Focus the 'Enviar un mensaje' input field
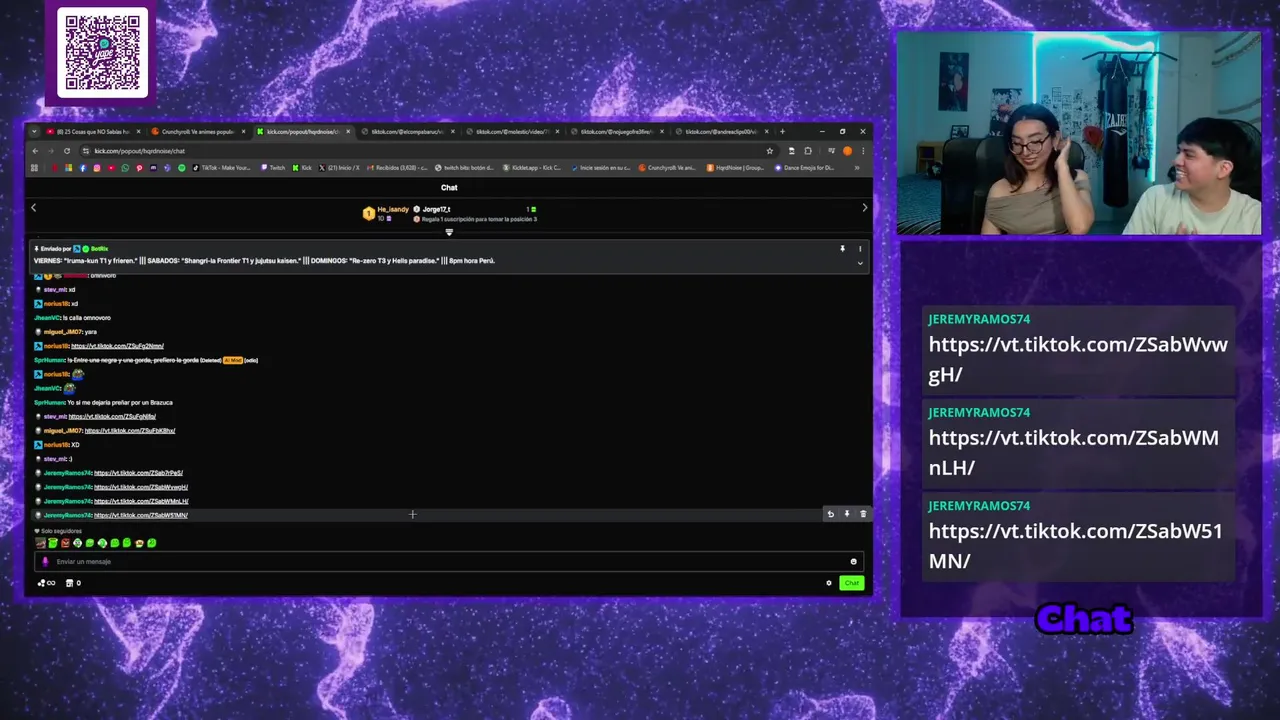The height and width of the screenshot is (720, 1280). 448,561
